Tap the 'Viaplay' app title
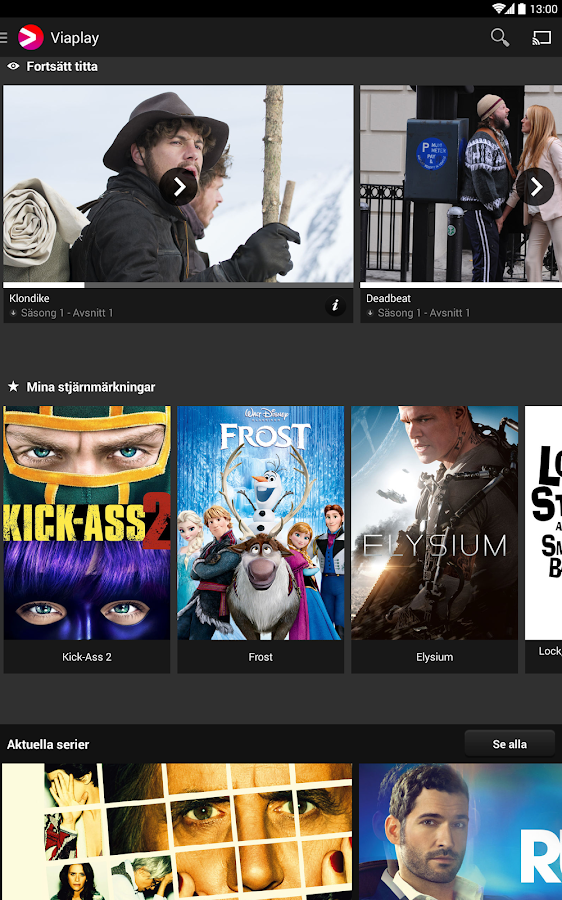This screenshot has width=562, height=900. click(x=75, y=38)
